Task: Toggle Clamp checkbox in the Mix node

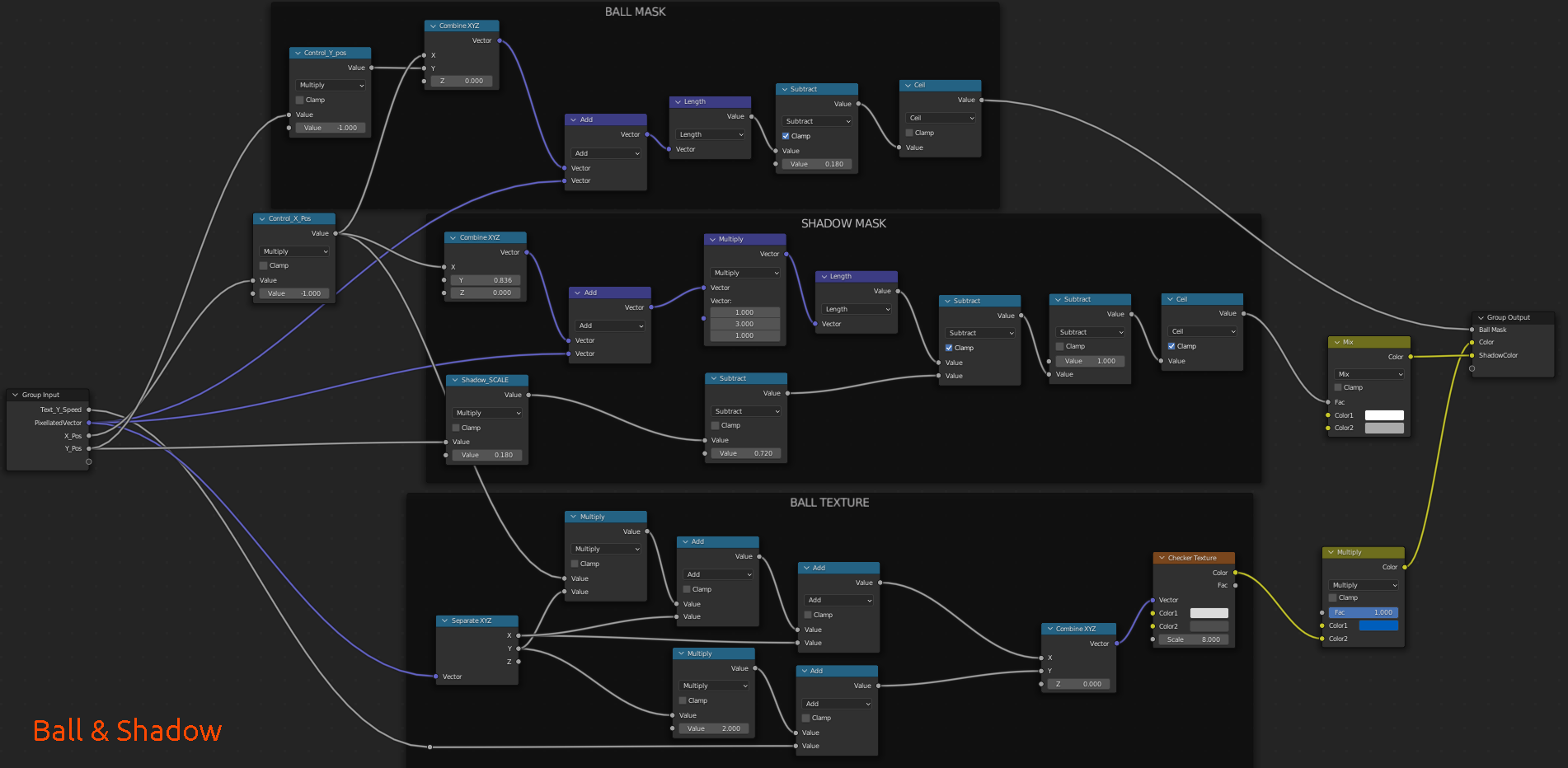Action: [1338, 387]
